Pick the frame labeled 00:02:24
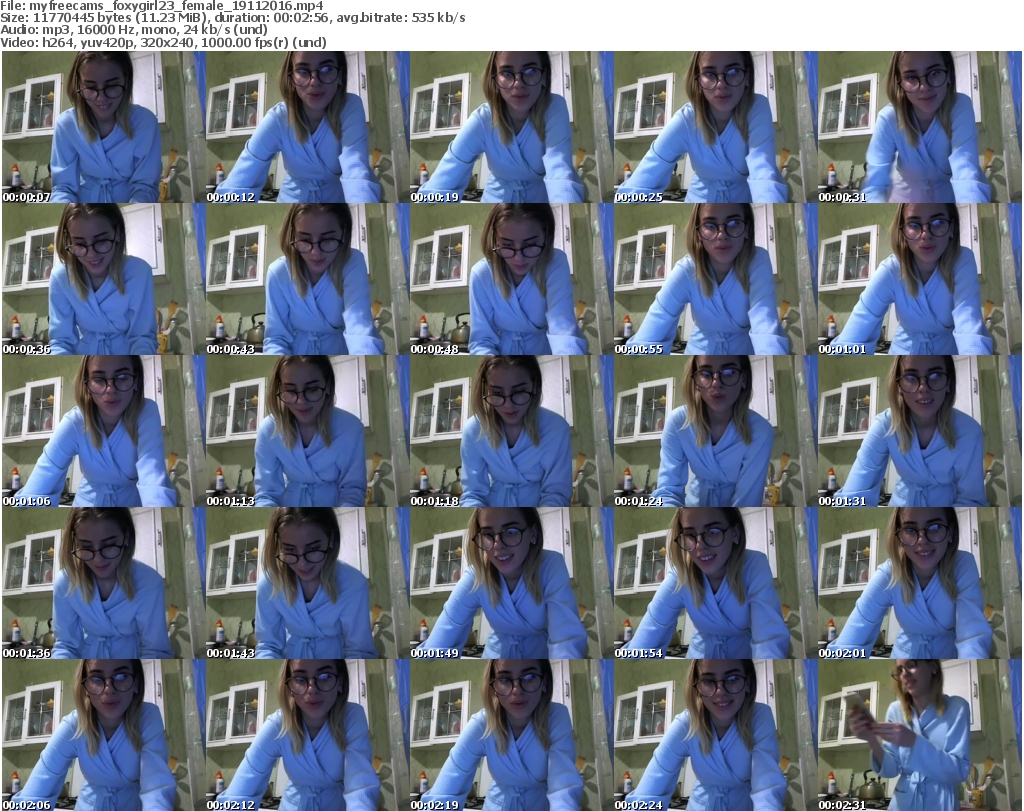 pyautogui.click(x=715, y=735)
